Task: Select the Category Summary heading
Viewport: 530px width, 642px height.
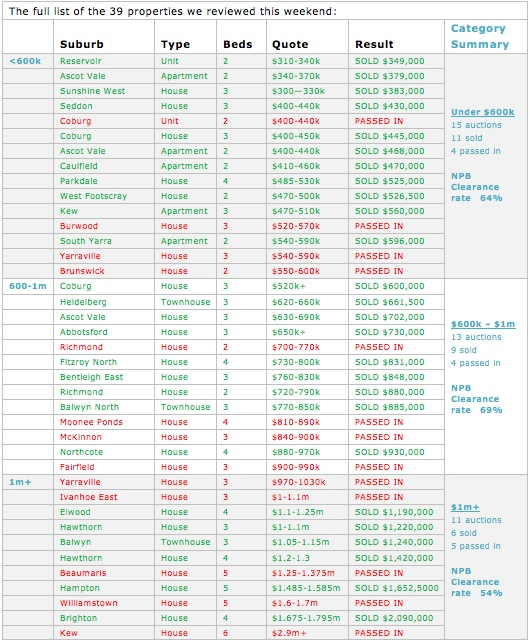Action: pyautogui.click(x=480, y=36)
